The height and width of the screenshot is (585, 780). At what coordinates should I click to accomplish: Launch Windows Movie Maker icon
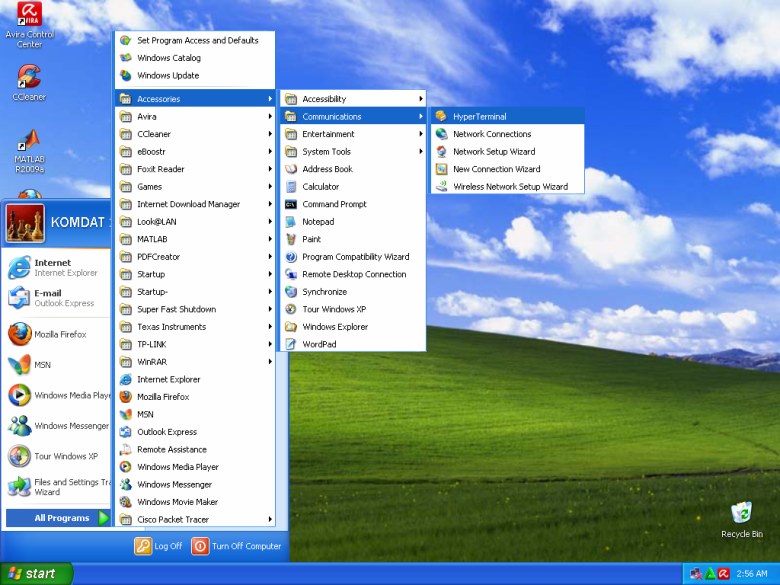126,501
